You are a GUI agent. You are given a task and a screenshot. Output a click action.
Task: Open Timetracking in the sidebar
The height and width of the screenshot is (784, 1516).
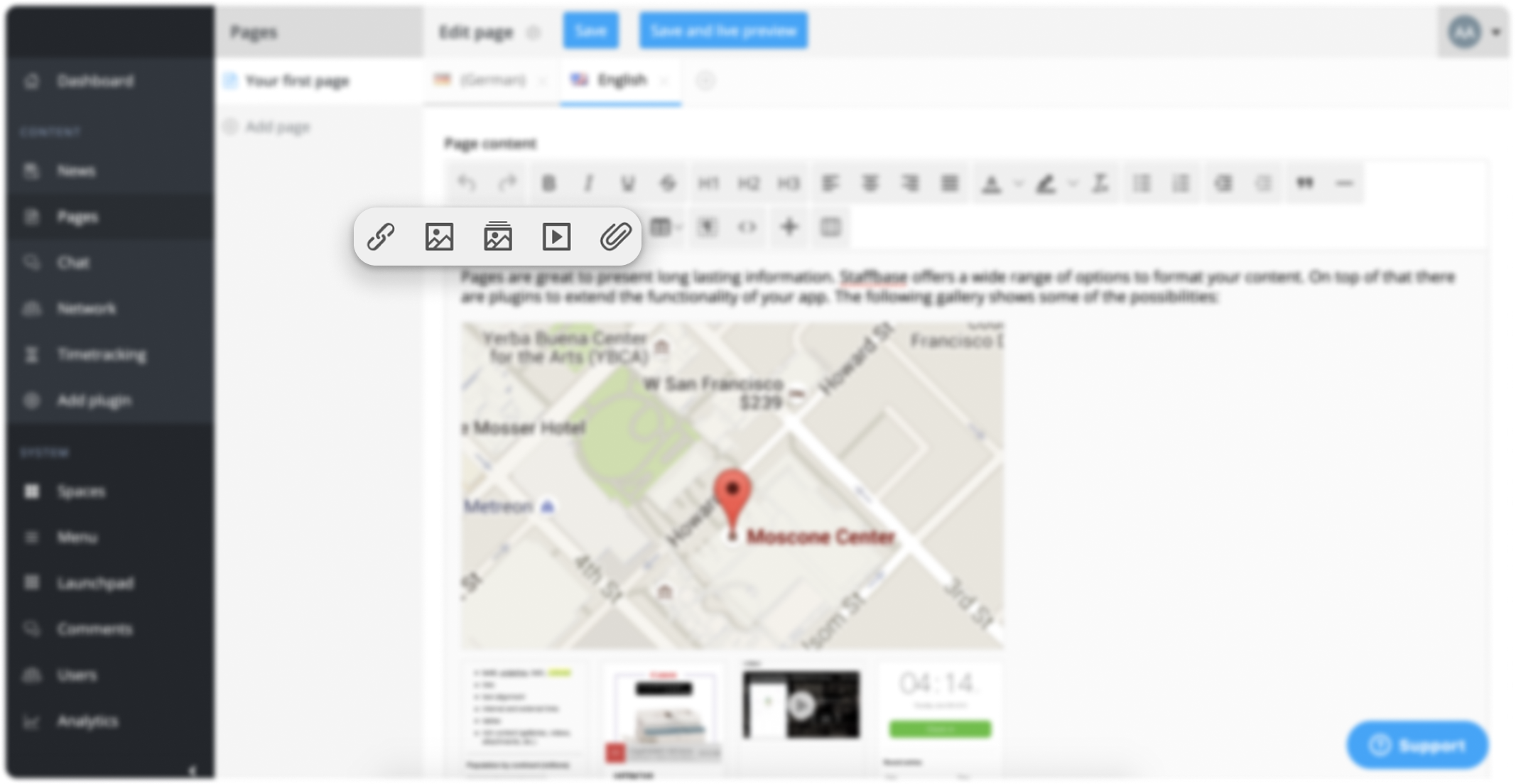click(110, 354)
